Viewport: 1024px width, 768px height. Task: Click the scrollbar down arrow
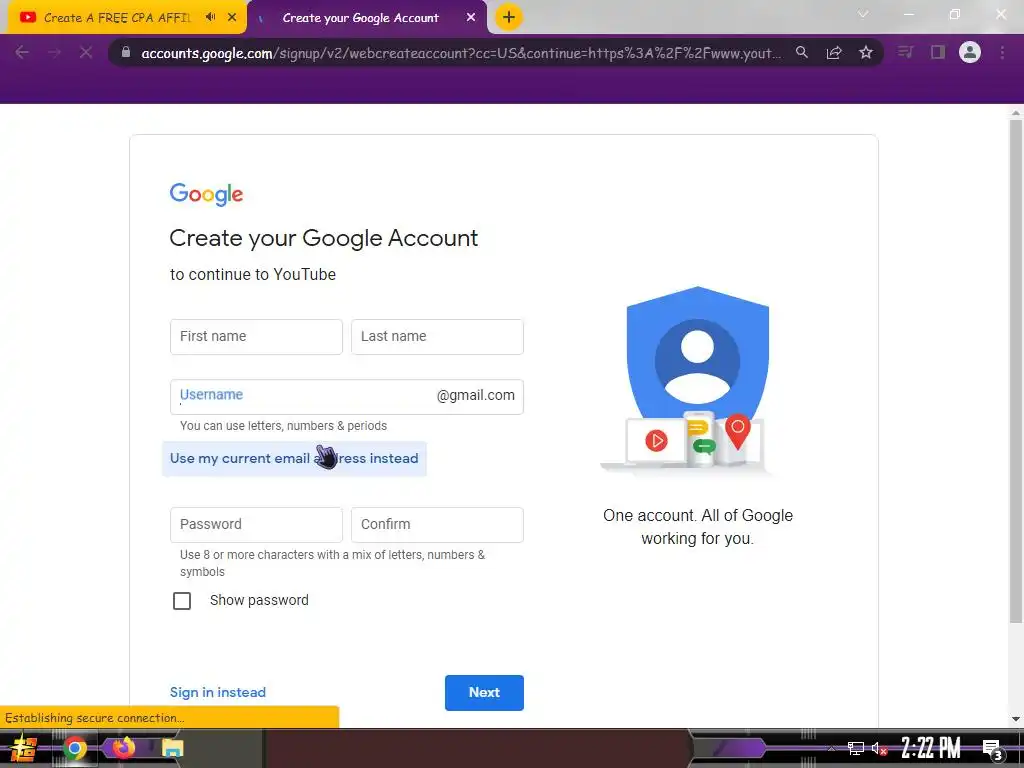tap(1016, 719)
